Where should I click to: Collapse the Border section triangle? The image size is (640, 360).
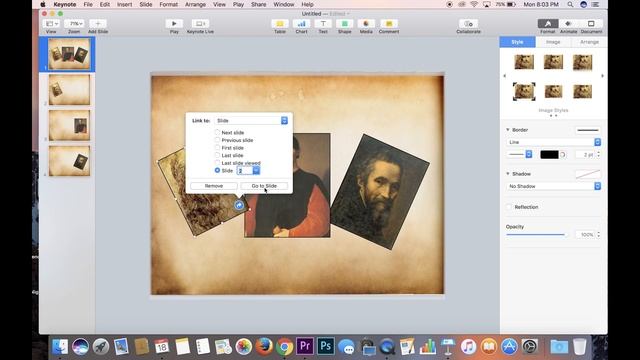click(x=508, y=130)
